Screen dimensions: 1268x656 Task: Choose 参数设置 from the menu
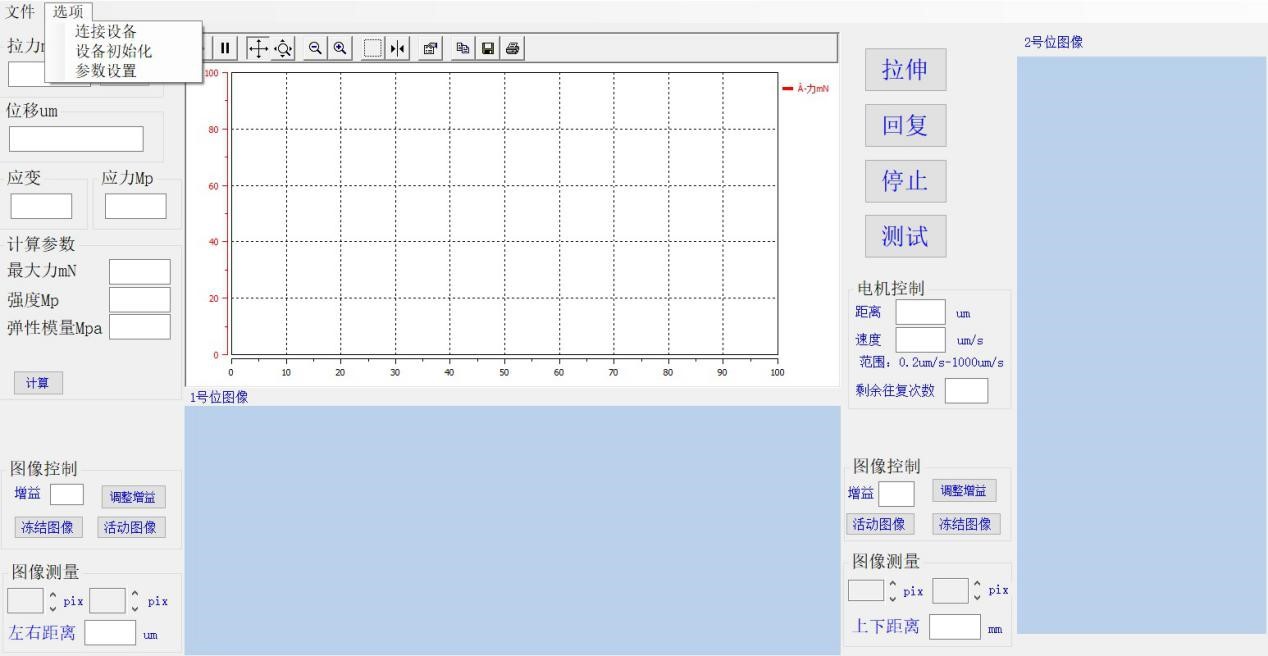click(106, 70)
